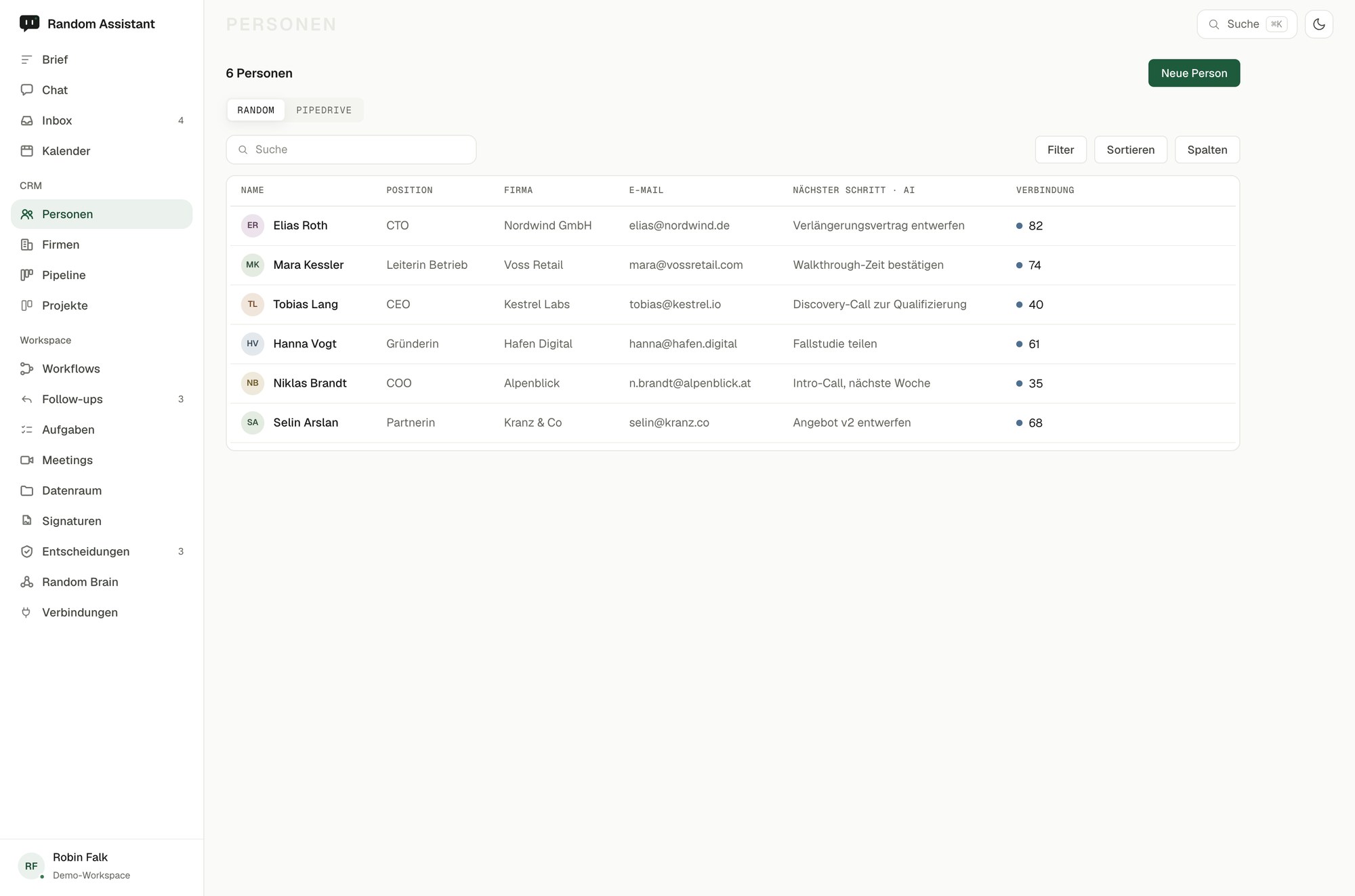Click the ER avatar for Elias Roth
The height and width of the screenshot is (896, 1355).
(x=253, y=226)
